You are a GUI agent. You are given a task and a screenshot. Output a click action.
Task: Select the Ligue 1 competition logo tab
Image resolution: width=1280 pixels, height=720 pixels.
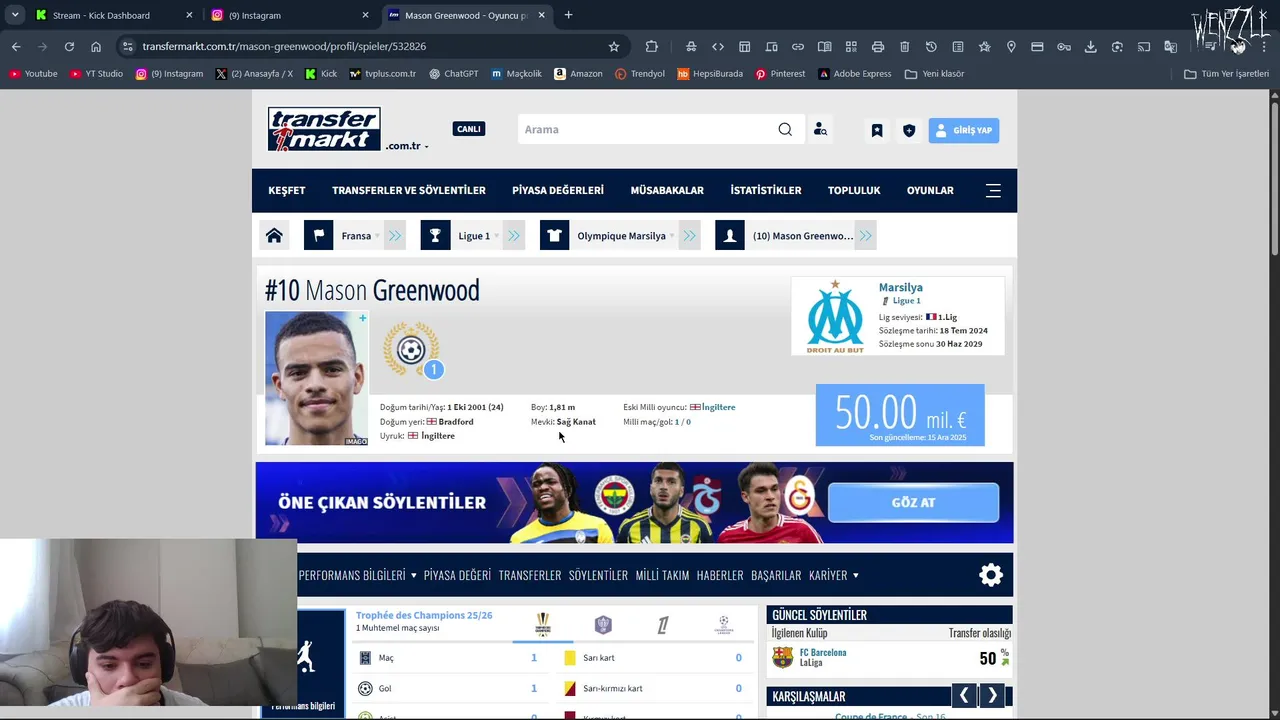click(x=663, y=625)
